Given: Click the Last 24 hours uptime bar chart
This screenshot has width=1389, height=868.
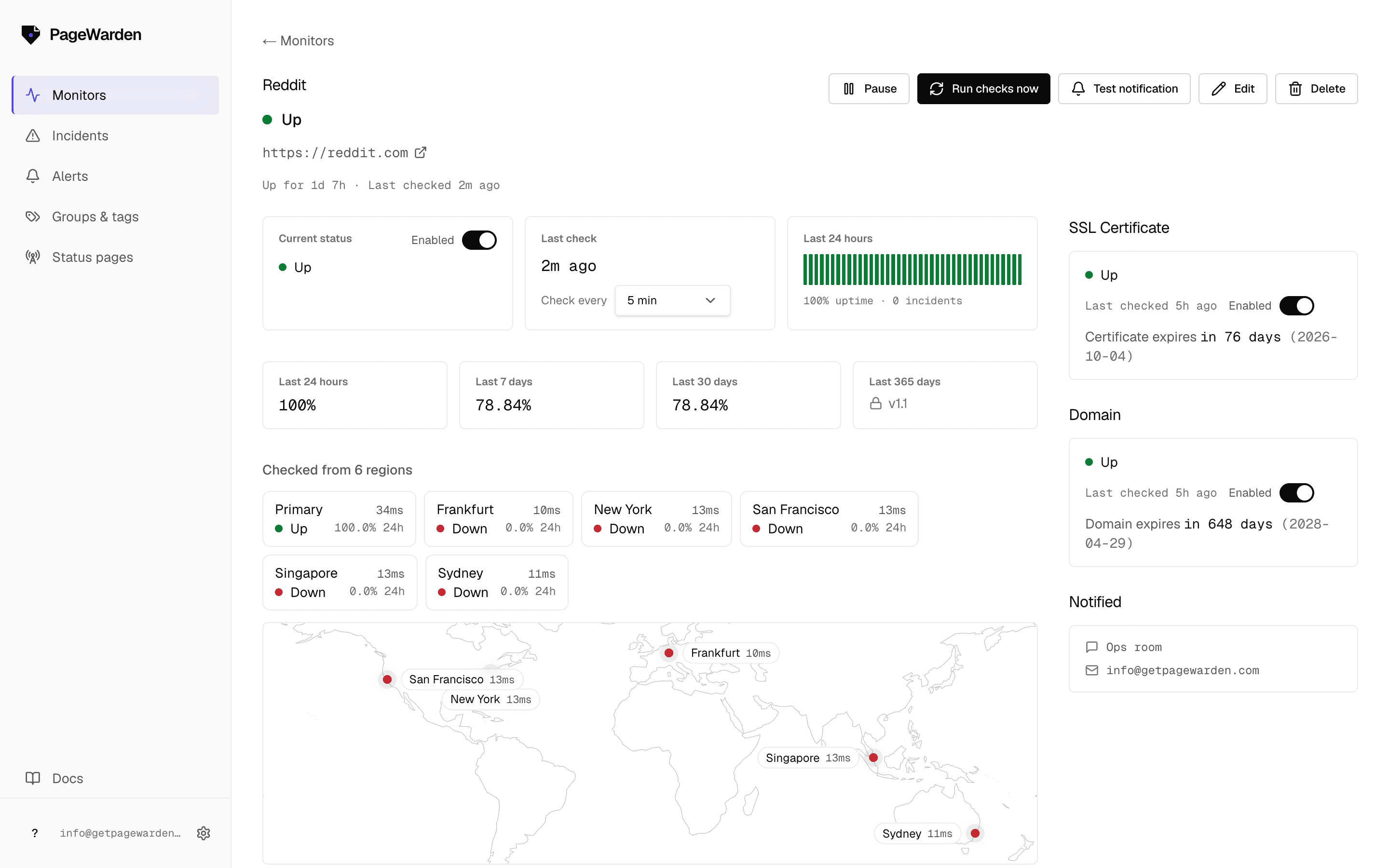Looking at the screenshot, I should click(912, 269).
